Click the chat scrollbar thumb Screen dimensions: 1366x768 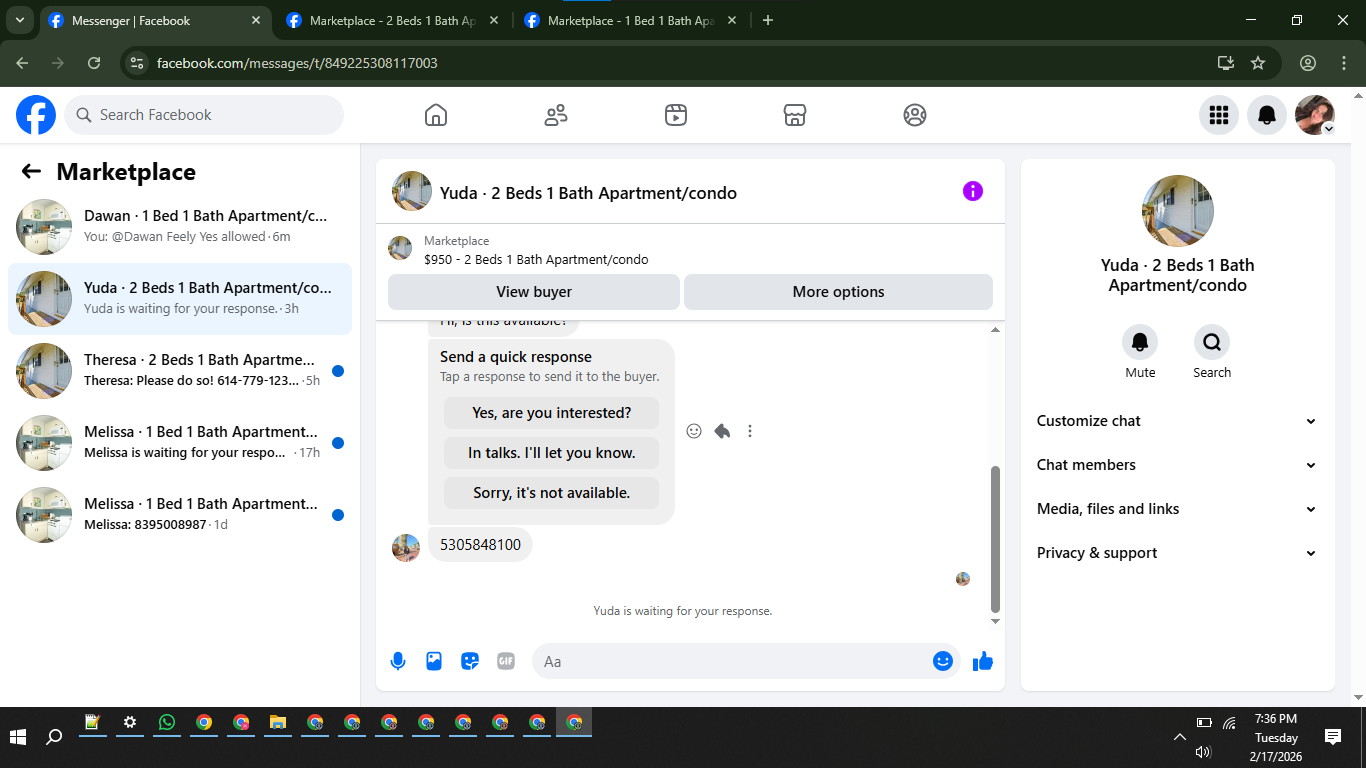[x=995, y=538]
